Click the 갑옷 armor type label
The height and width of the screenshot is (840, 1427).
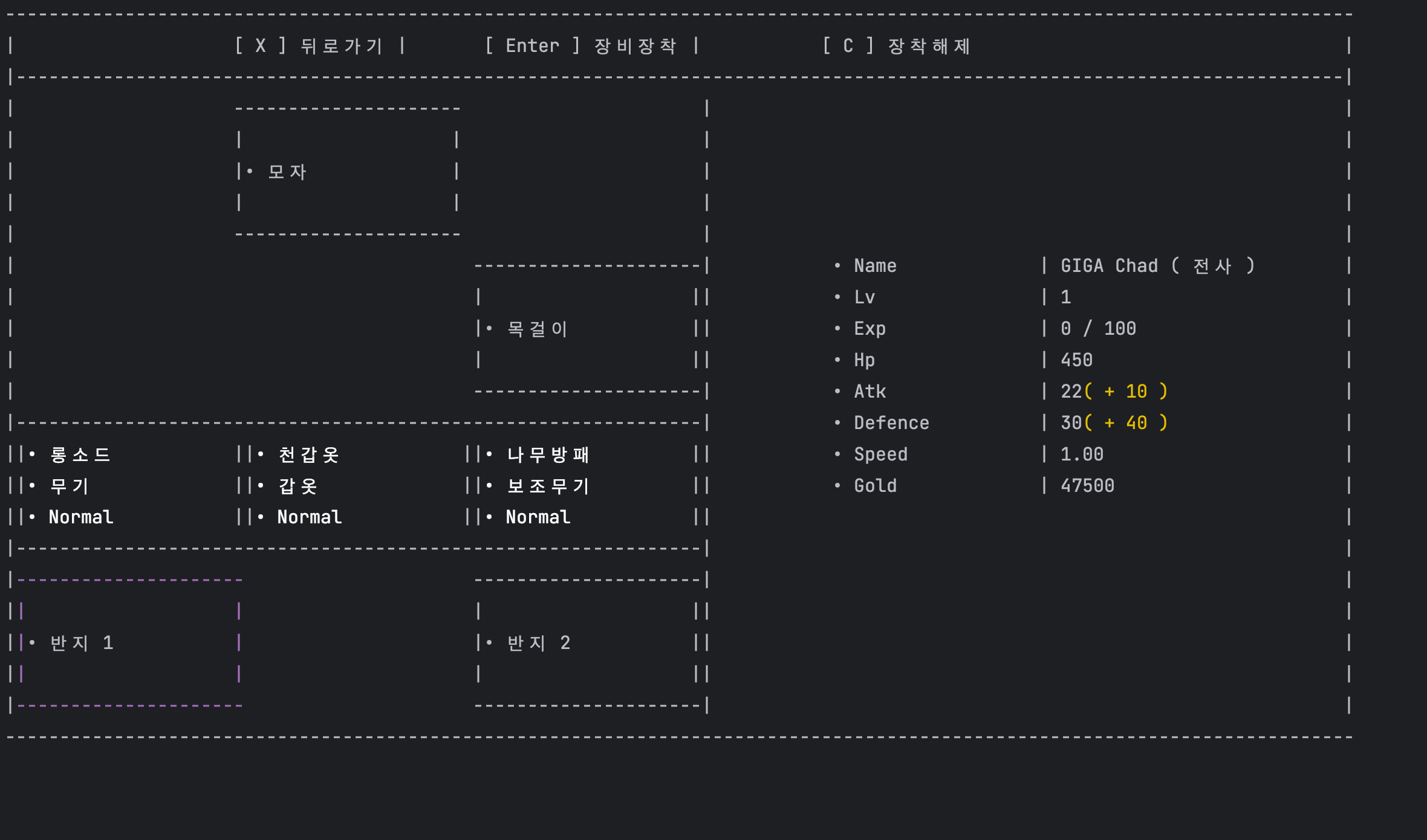297,486
